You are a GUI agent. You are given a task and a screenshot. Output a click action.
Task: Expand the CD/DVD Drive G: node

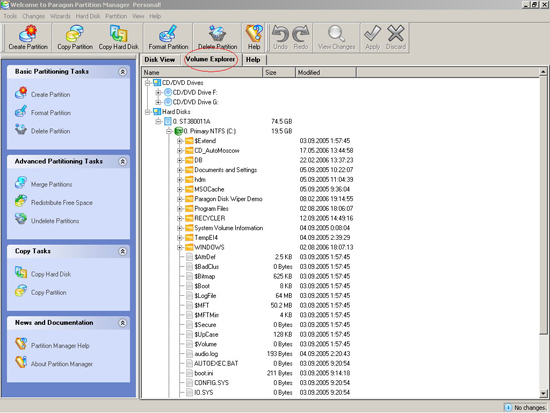point(158,102)
